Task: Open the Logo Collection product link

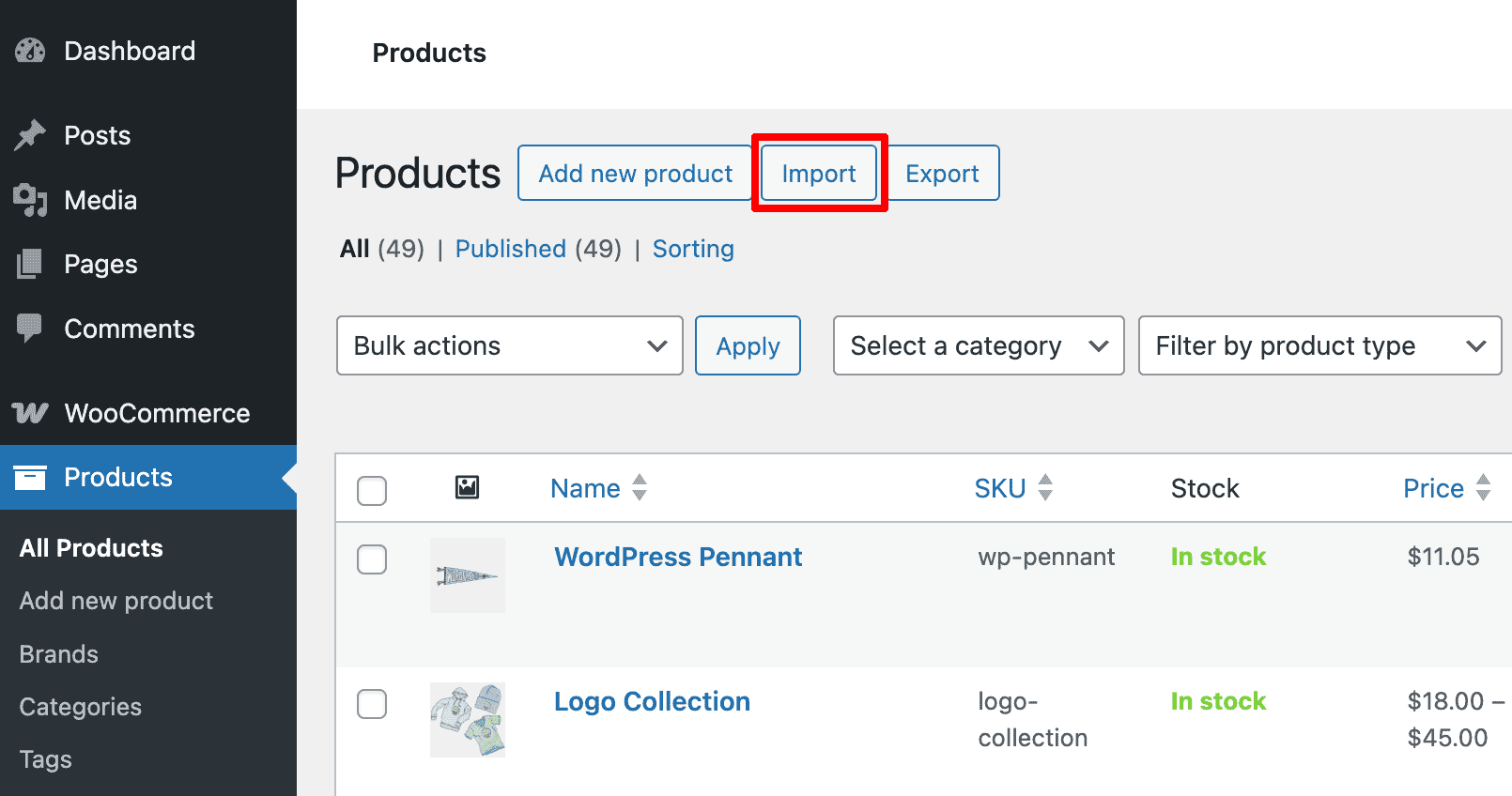Action: click(652, 701)
